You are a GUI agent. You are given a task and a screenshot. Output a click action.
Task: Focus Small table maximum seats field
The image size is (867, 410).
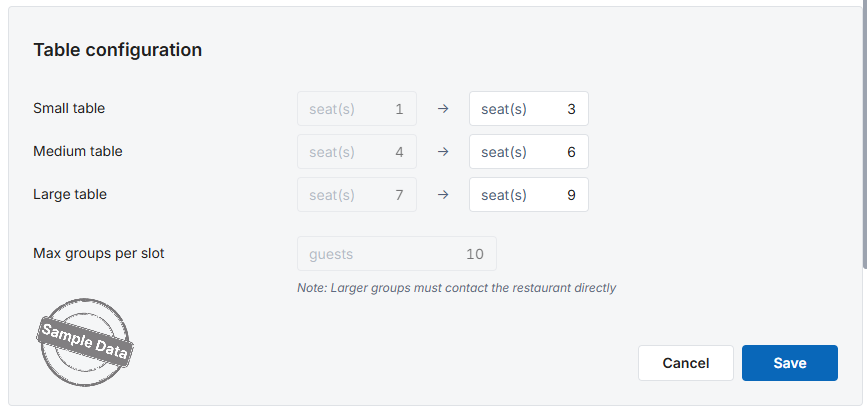click(x=529, y=108)
